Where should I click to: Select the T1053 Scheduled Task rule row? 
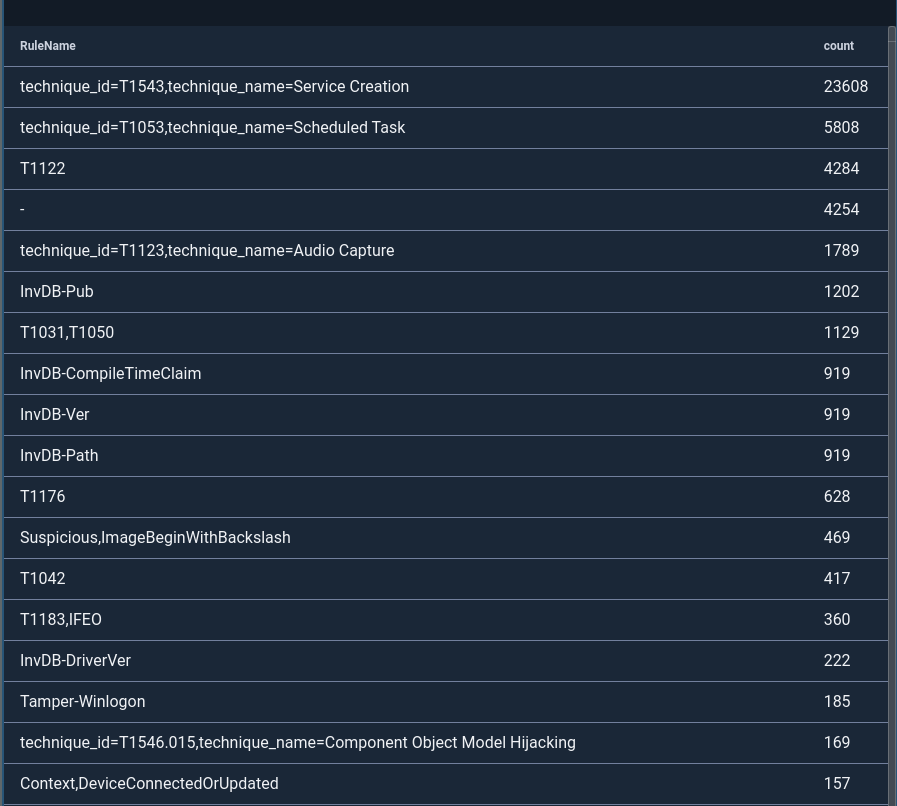pos(213,128)
